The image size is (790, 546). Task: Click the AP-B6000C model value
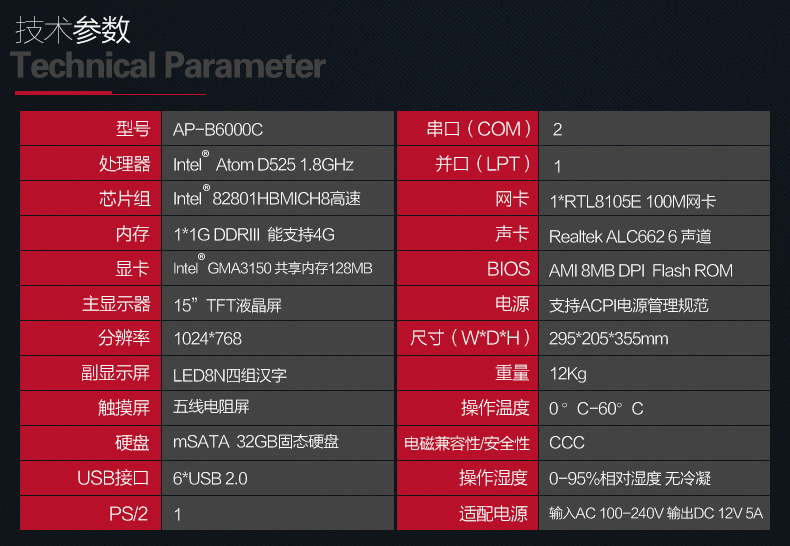click(218, 130)
